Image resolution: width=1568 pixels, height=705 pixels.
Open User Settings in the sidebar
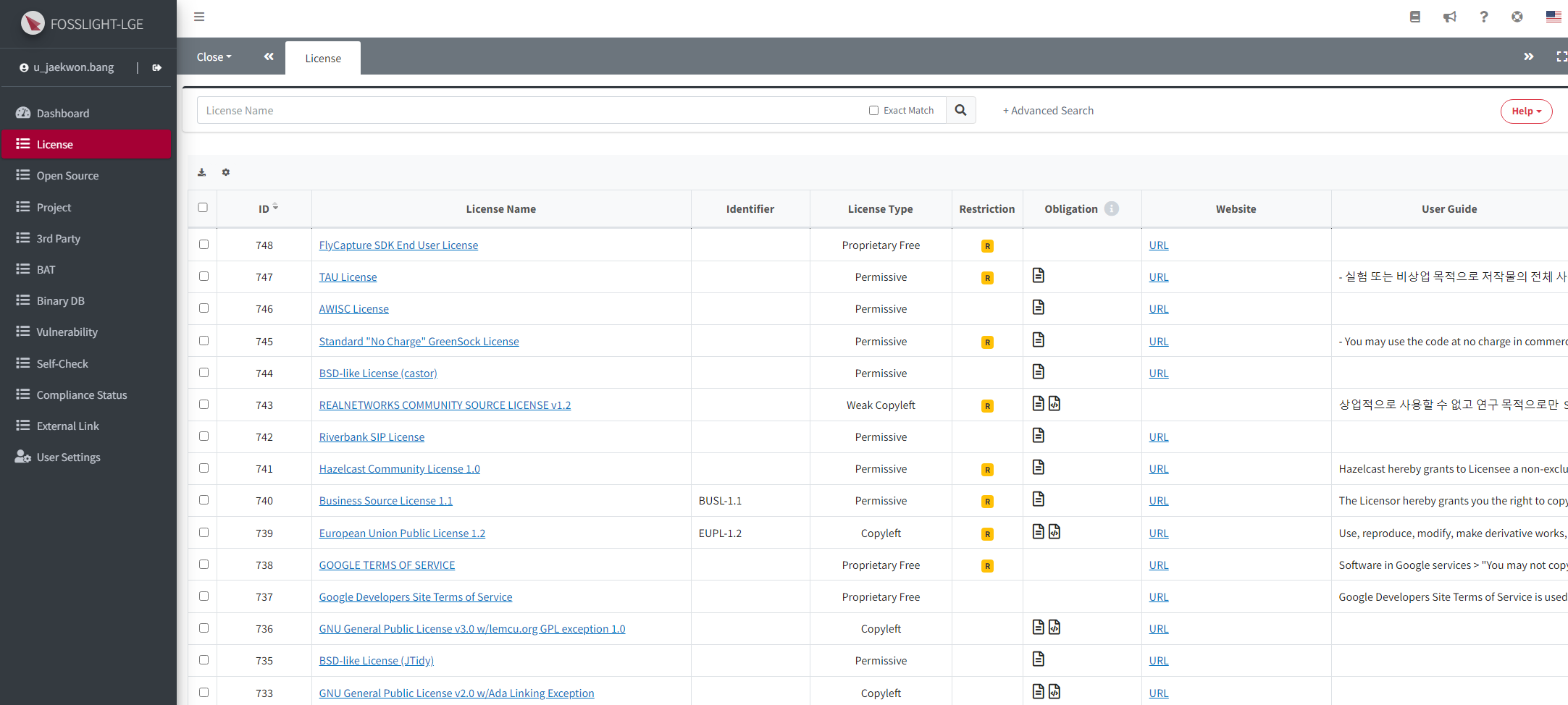(x=85, y=457)
